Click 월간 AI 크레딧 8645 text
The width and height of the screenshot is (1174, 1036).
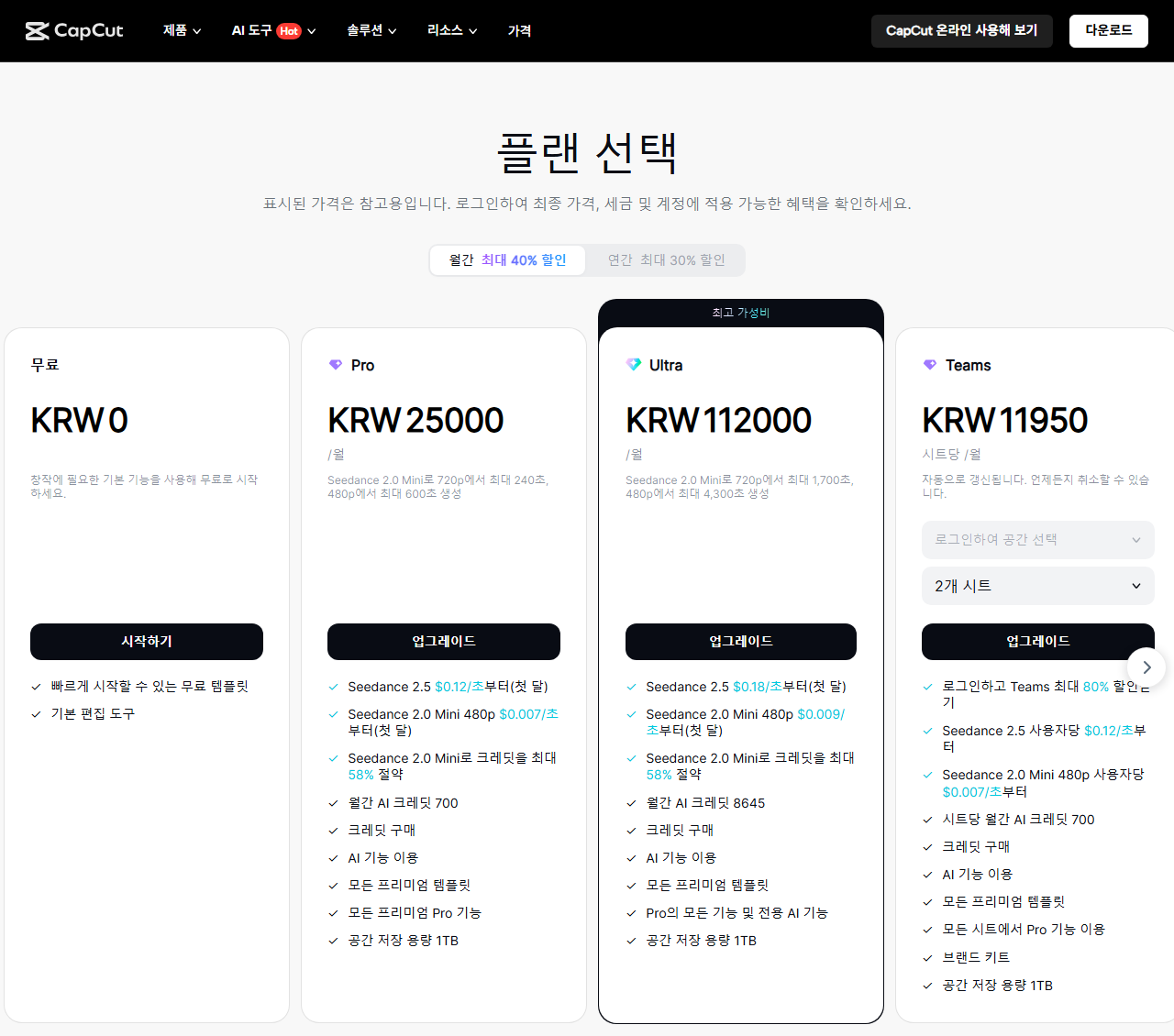(705, 803)
